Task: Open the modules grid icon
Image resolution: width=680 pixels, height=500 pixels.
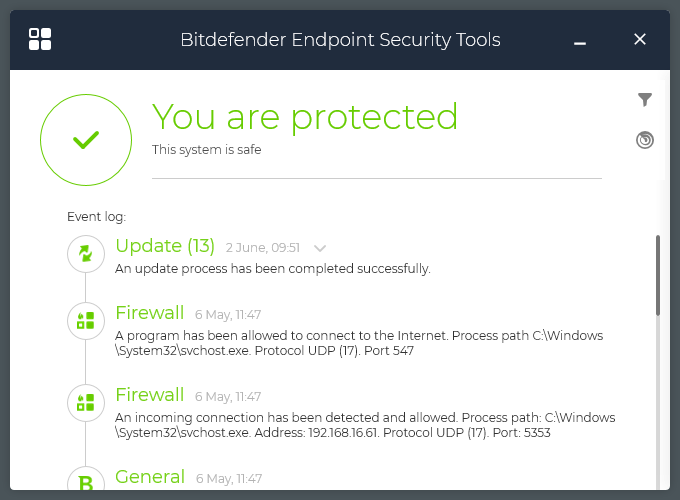Action: pos(40,40)
